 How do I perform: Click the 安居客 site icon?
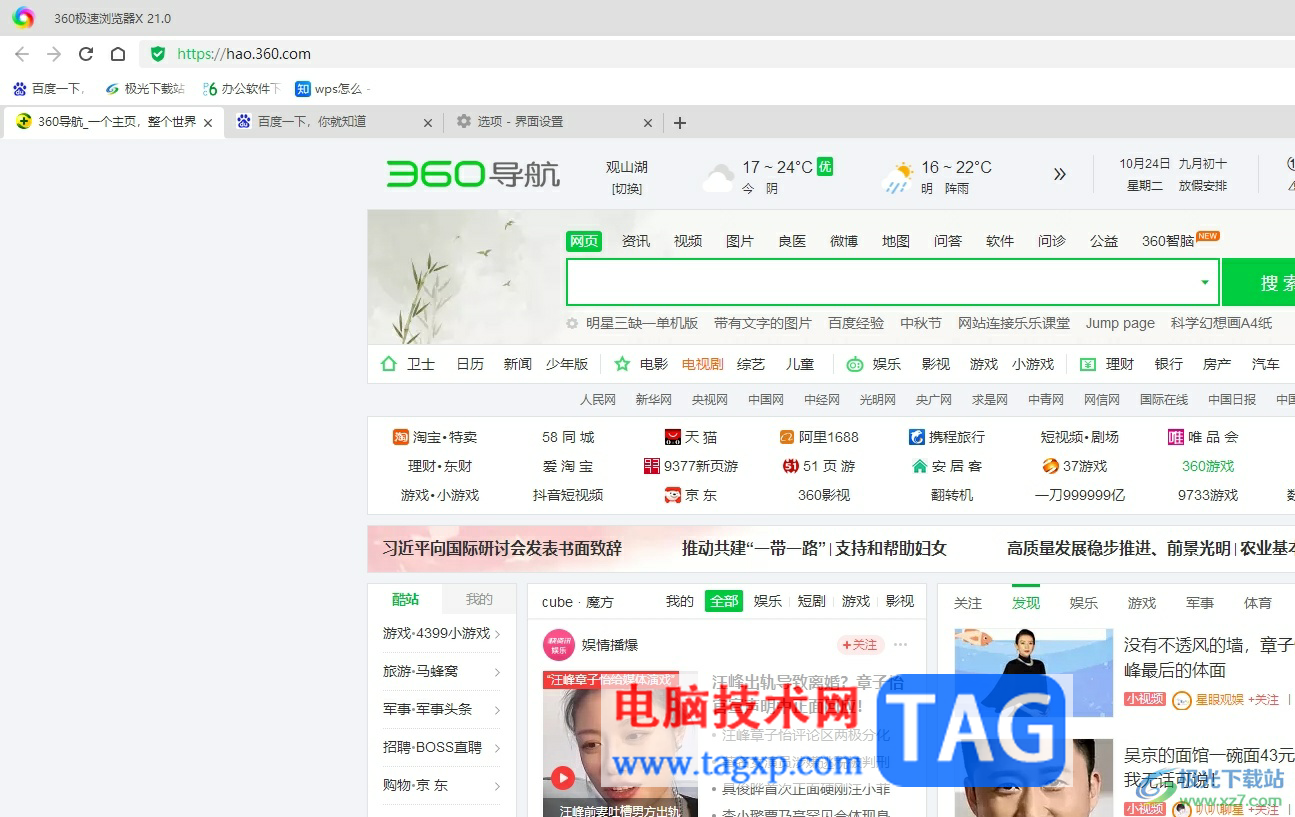coord(920,466)
